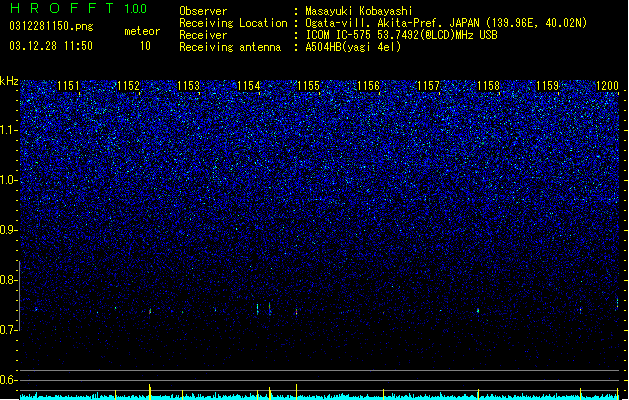This screenshot has height=400, width=629.
Task: Click the HROFFT 1.0.0 title text
Action: 79,8
